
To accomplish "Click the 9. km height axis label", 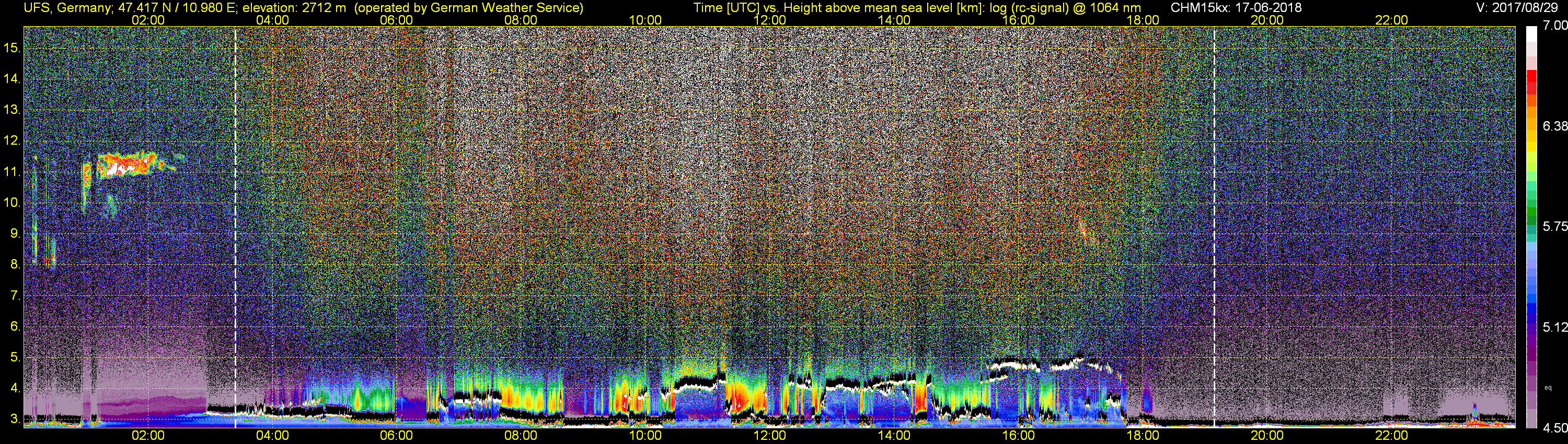I will pyautogui.click(x=15, y=233).
